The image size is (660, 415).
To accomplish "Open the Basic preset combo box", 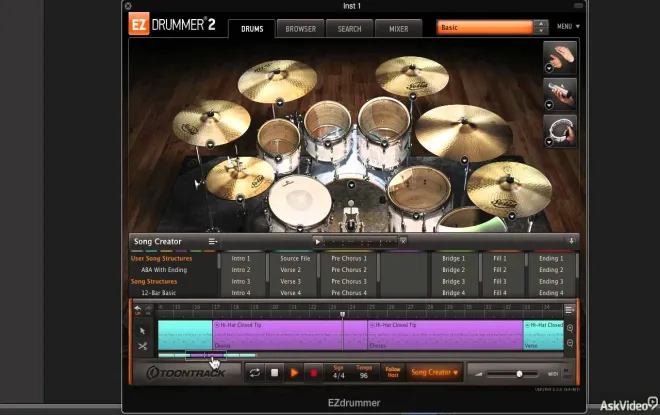I will point(484,27).
